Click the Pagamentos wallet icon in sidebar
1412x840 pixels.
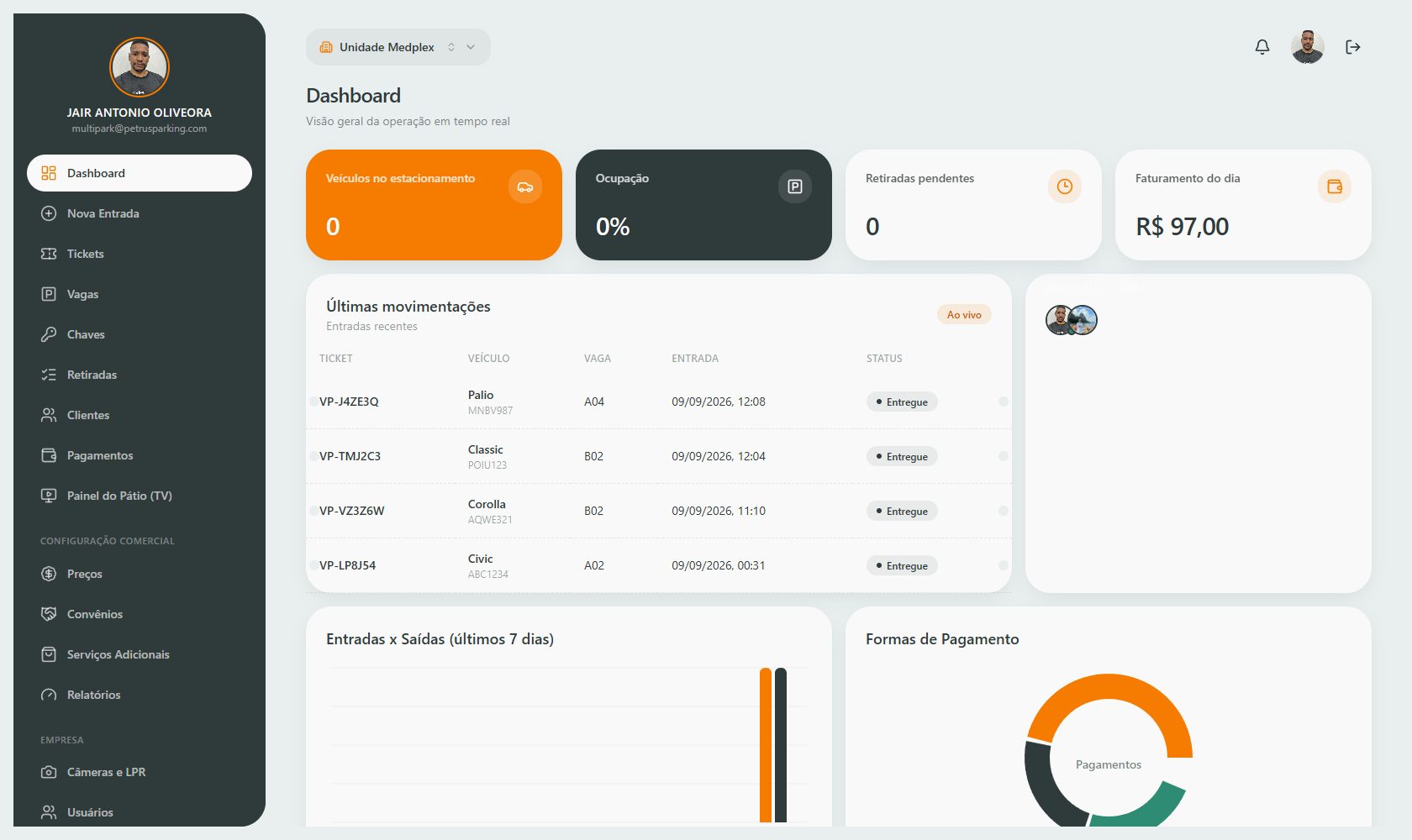(49, 455)
